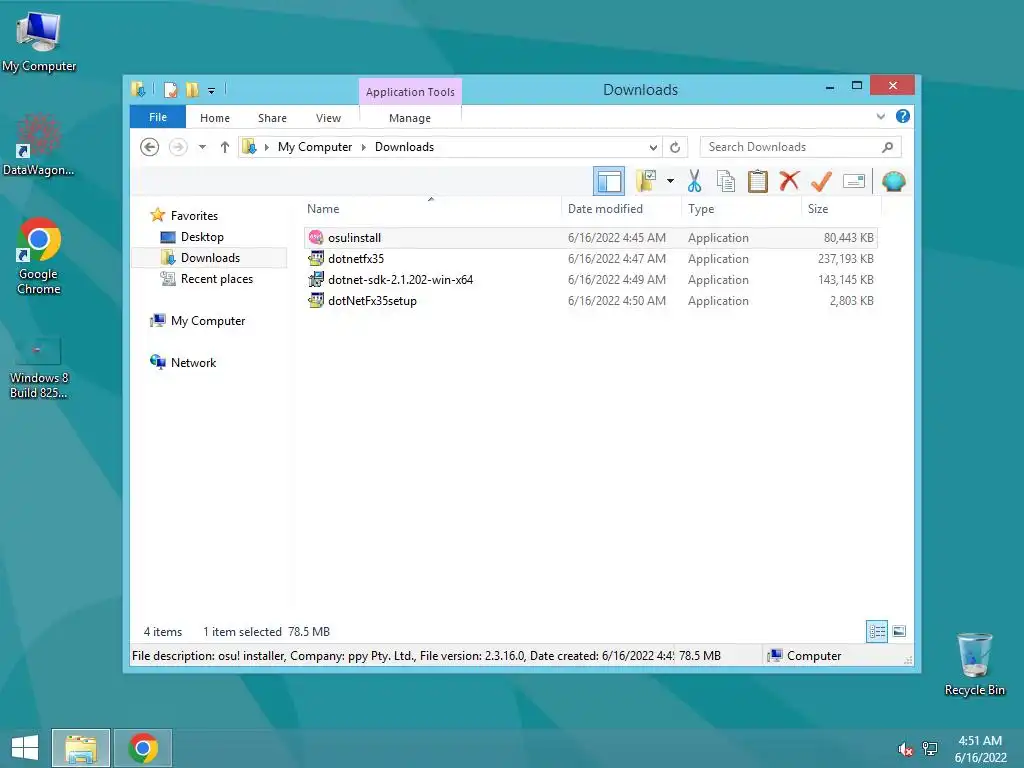Click the Paste clipboard icon
This screenshot has height=768, width=1024.
pyautogui.click(x=758, y=181)
